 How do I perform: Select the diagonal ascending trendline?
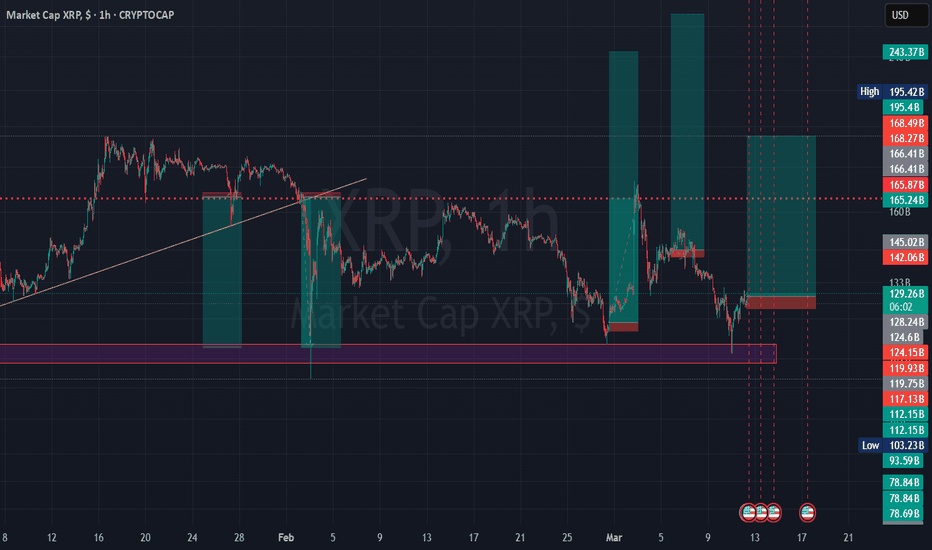point(183,242)
